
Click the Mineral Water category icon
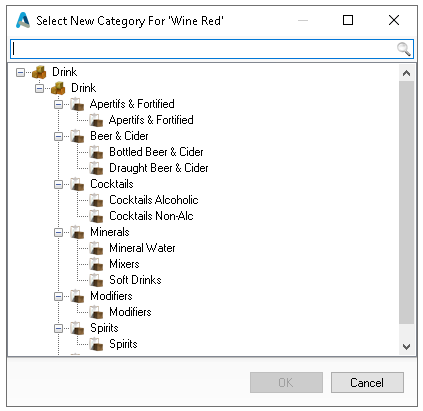96,248
